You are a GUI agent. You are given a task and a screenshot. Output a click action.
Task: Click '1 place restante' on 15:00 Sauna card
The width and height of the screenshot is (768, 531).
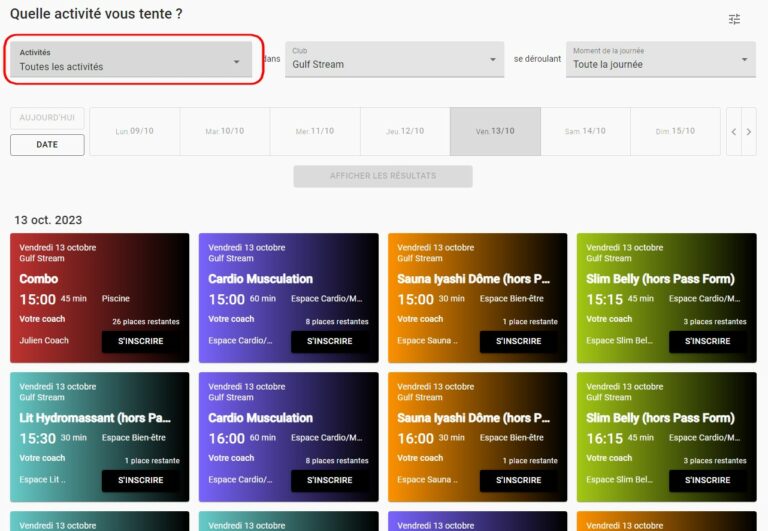pos(530,322)
